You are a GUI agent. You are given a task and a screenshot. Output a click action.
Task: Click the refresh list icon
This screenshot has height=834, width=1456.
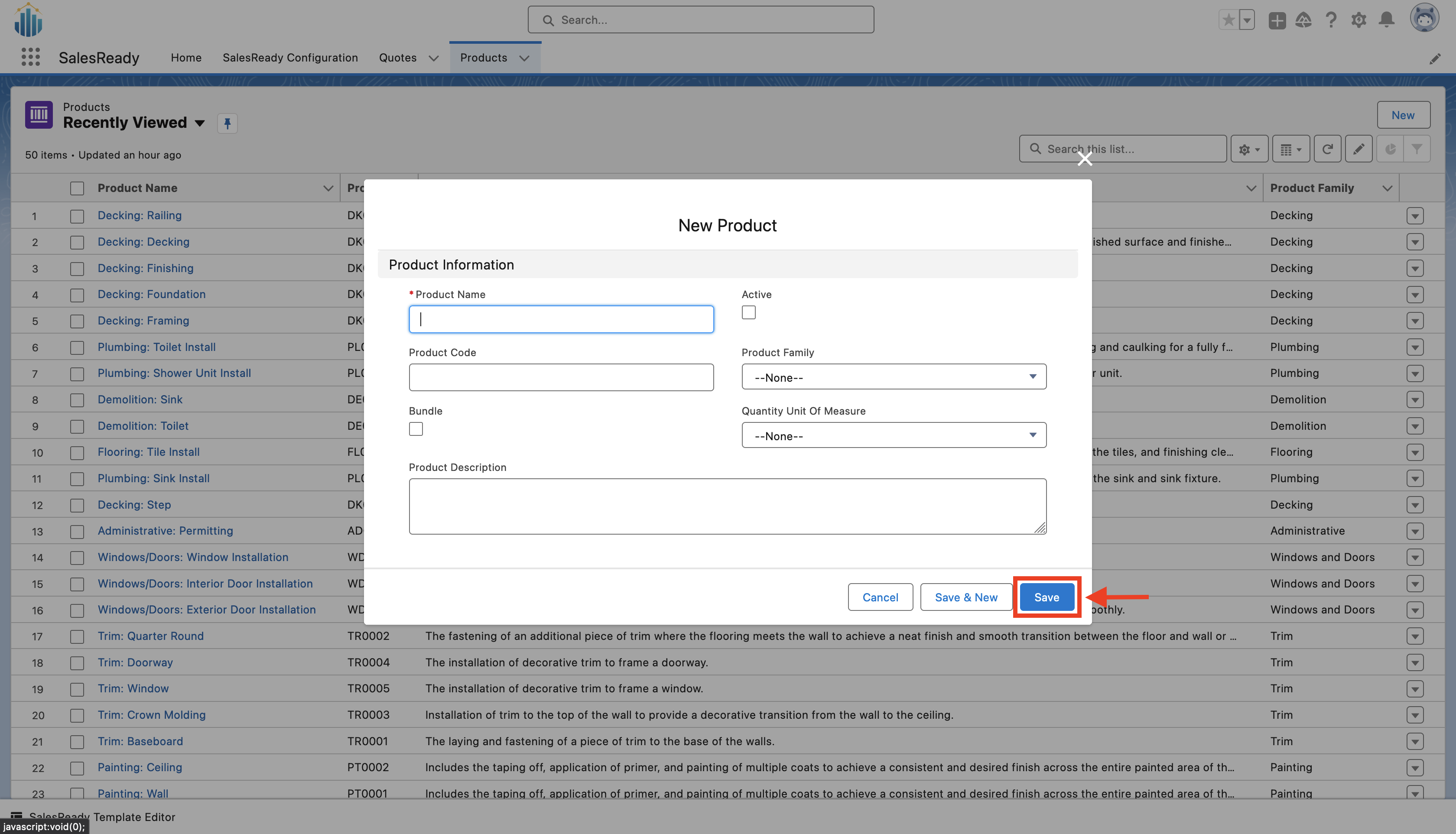(1327, 149)
